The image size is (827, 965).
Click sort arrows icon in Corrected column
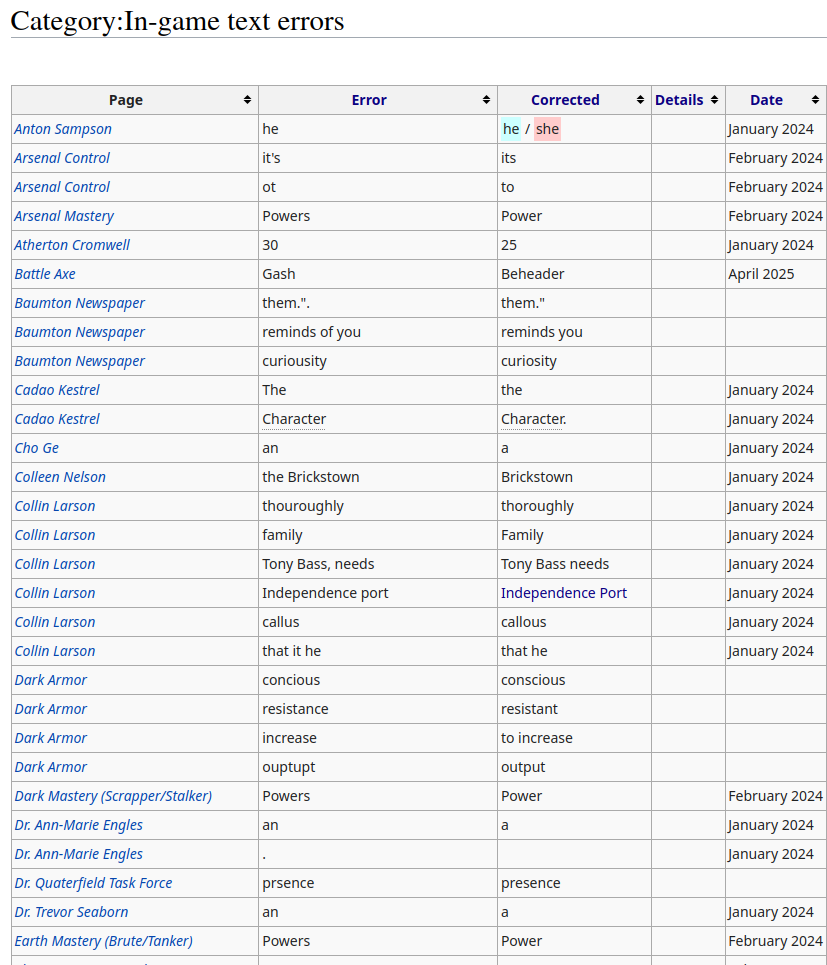coord(640,100)
